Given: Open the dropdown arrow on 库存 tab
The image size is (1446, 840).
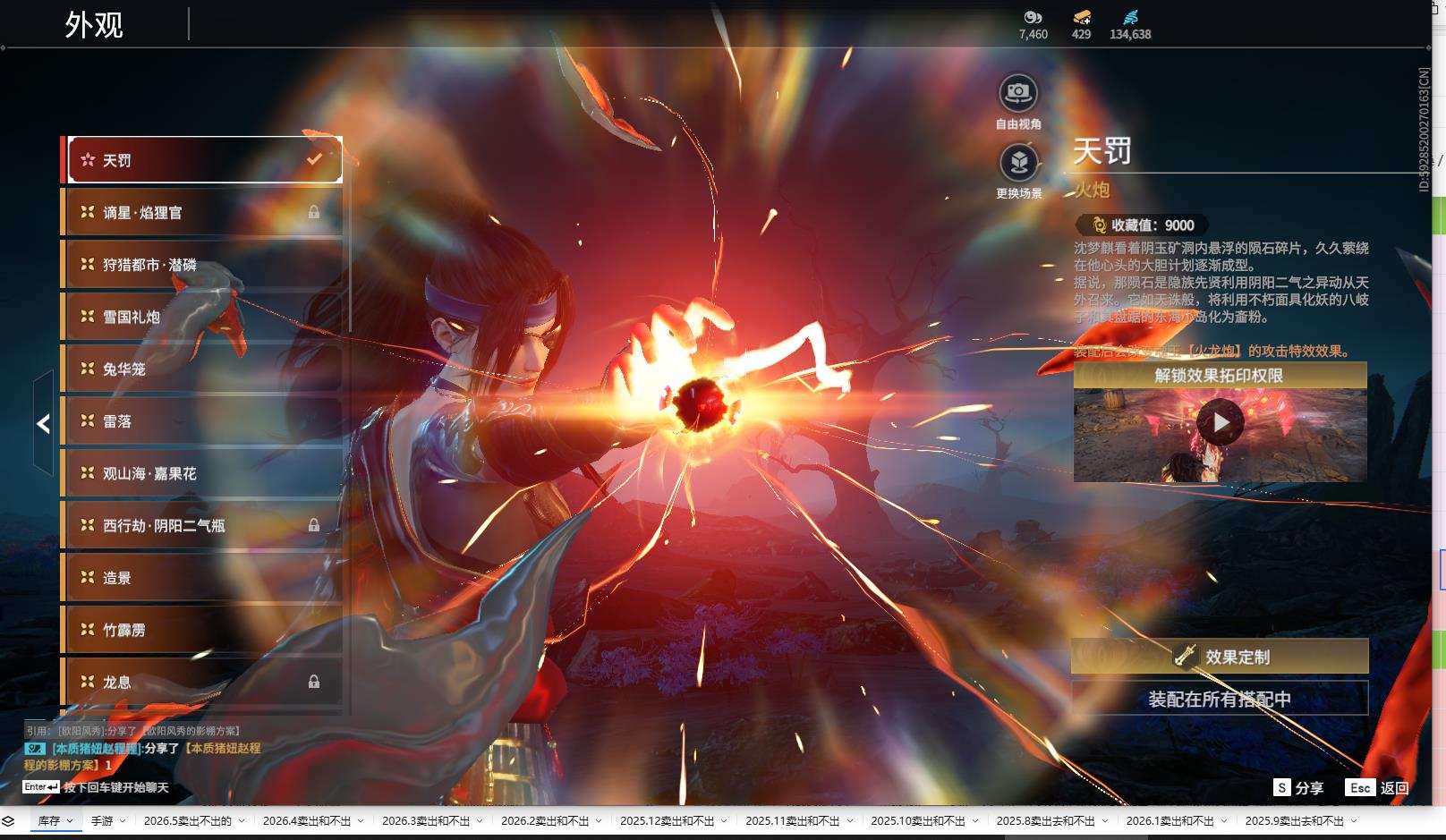Looking at the screenshot, I should pyautogui.click(x=69, y=821).
